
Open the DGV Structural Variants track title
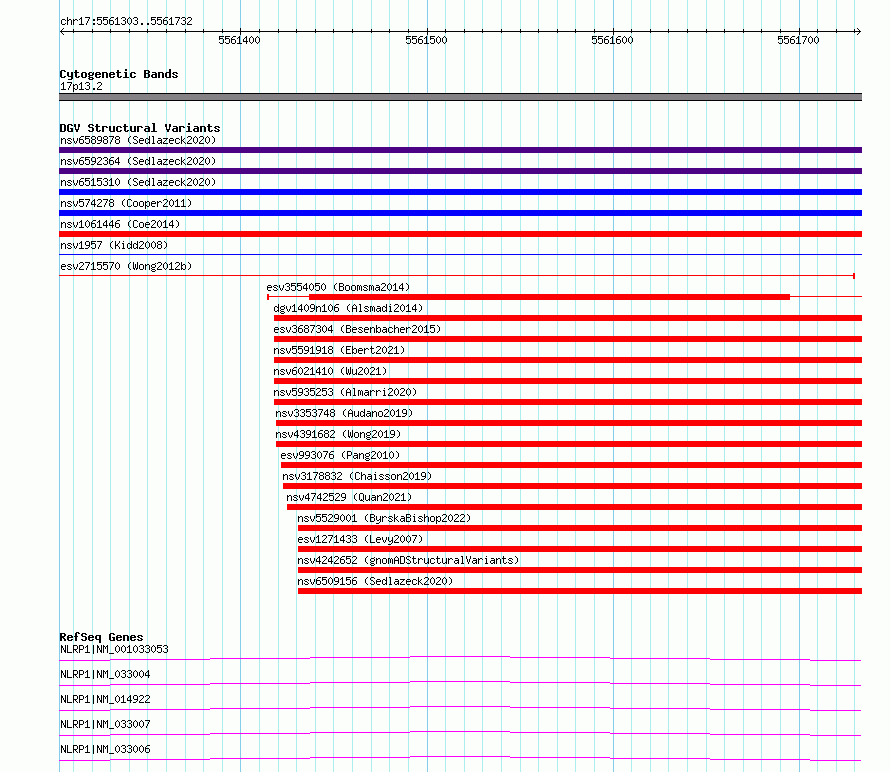tap(140, 128)
